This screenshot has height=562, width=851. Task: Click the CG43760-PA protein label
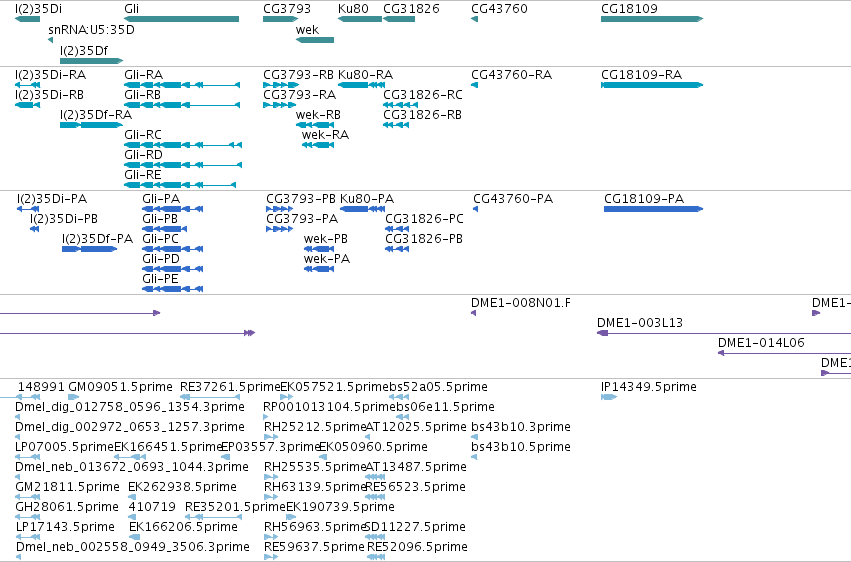coord(513,199)
